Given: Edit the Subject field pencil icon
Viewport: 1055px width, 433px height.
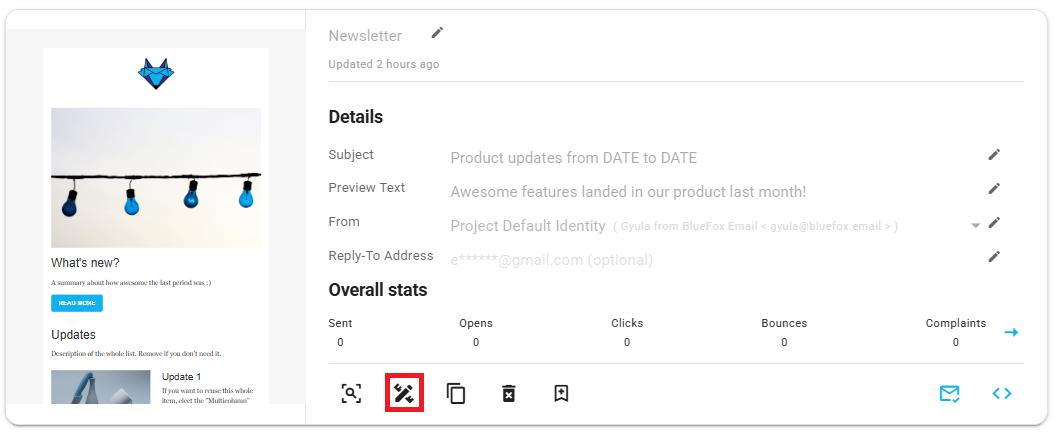Looking at the screenshot, I should tap(994, 155).
